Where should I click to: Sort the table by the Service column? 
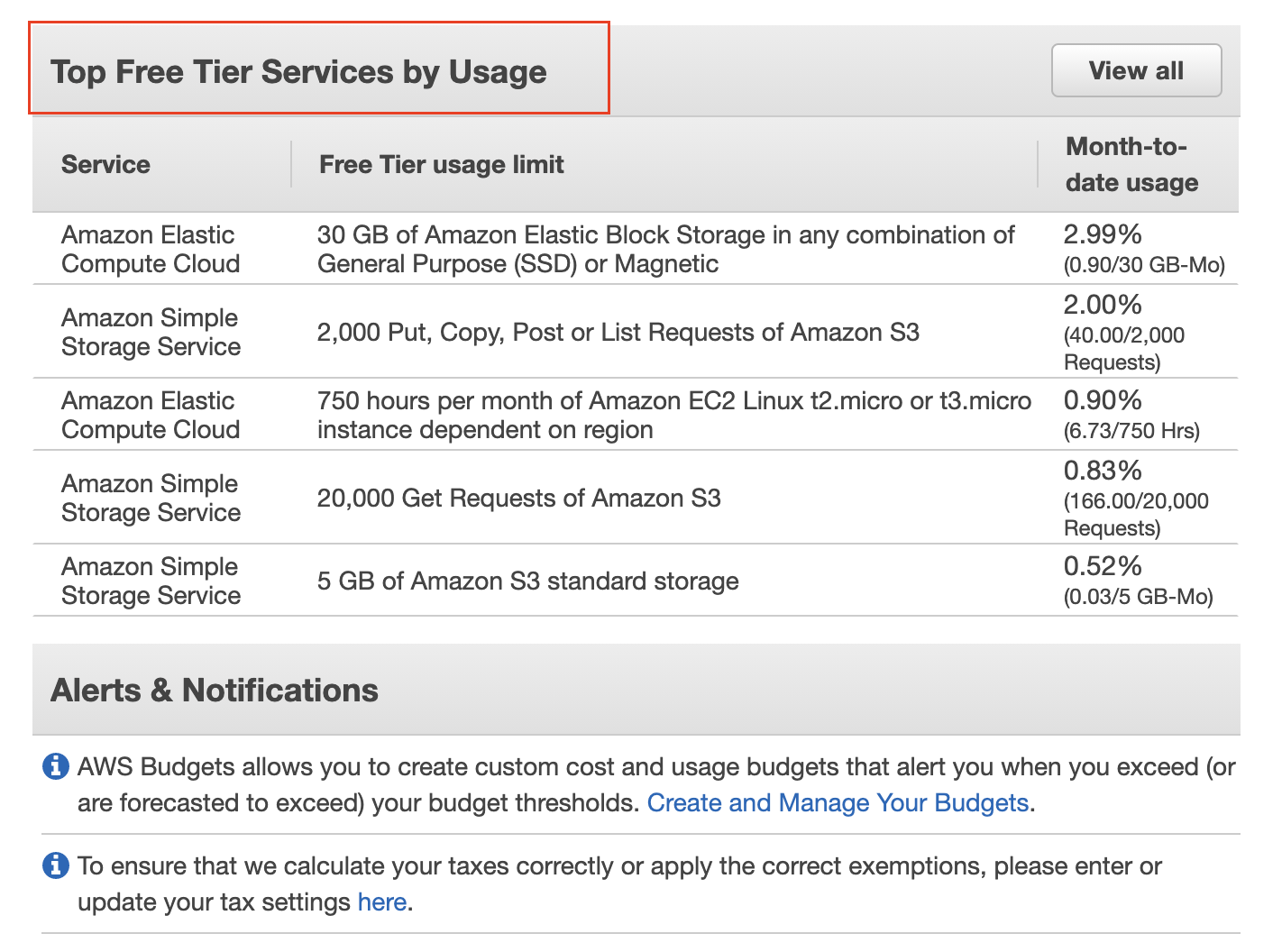tap(105, 164)
